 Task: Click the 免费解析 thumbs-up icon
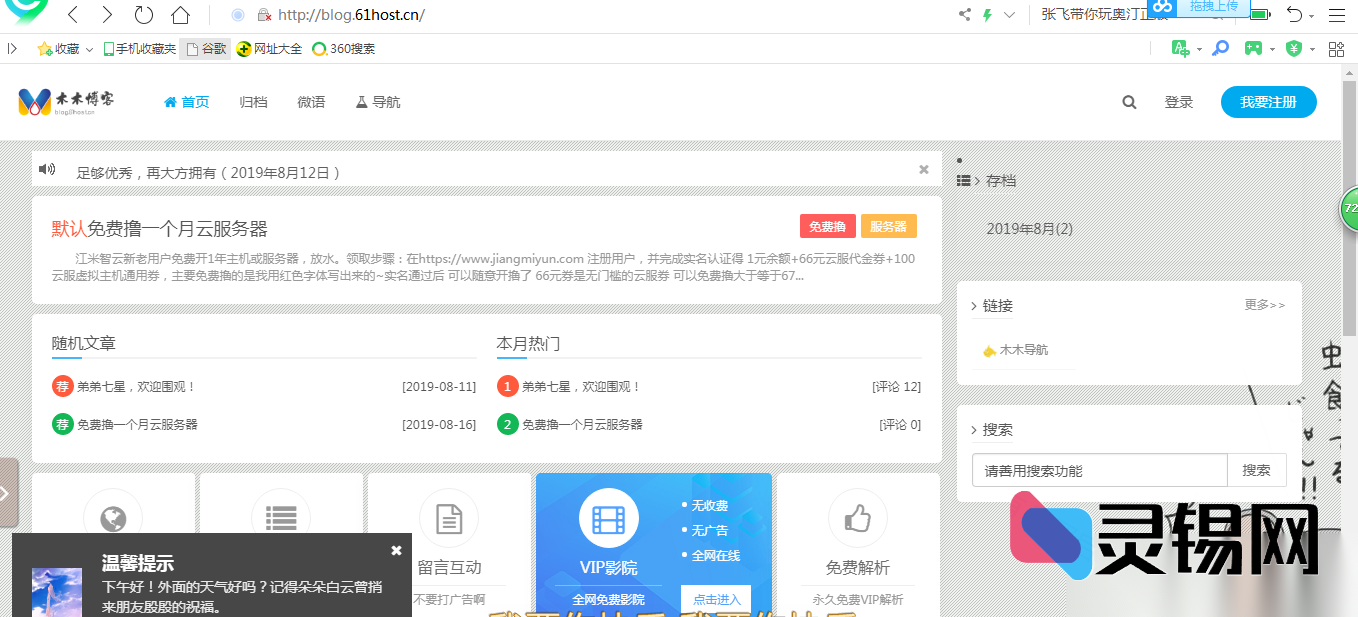[x=857, y=518]
